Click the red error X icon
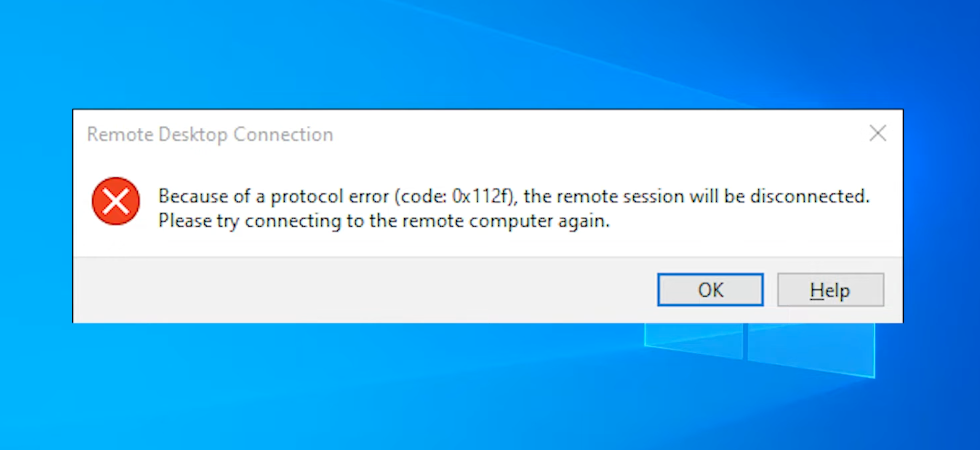The image size is (980, 450). click(116, 202)
